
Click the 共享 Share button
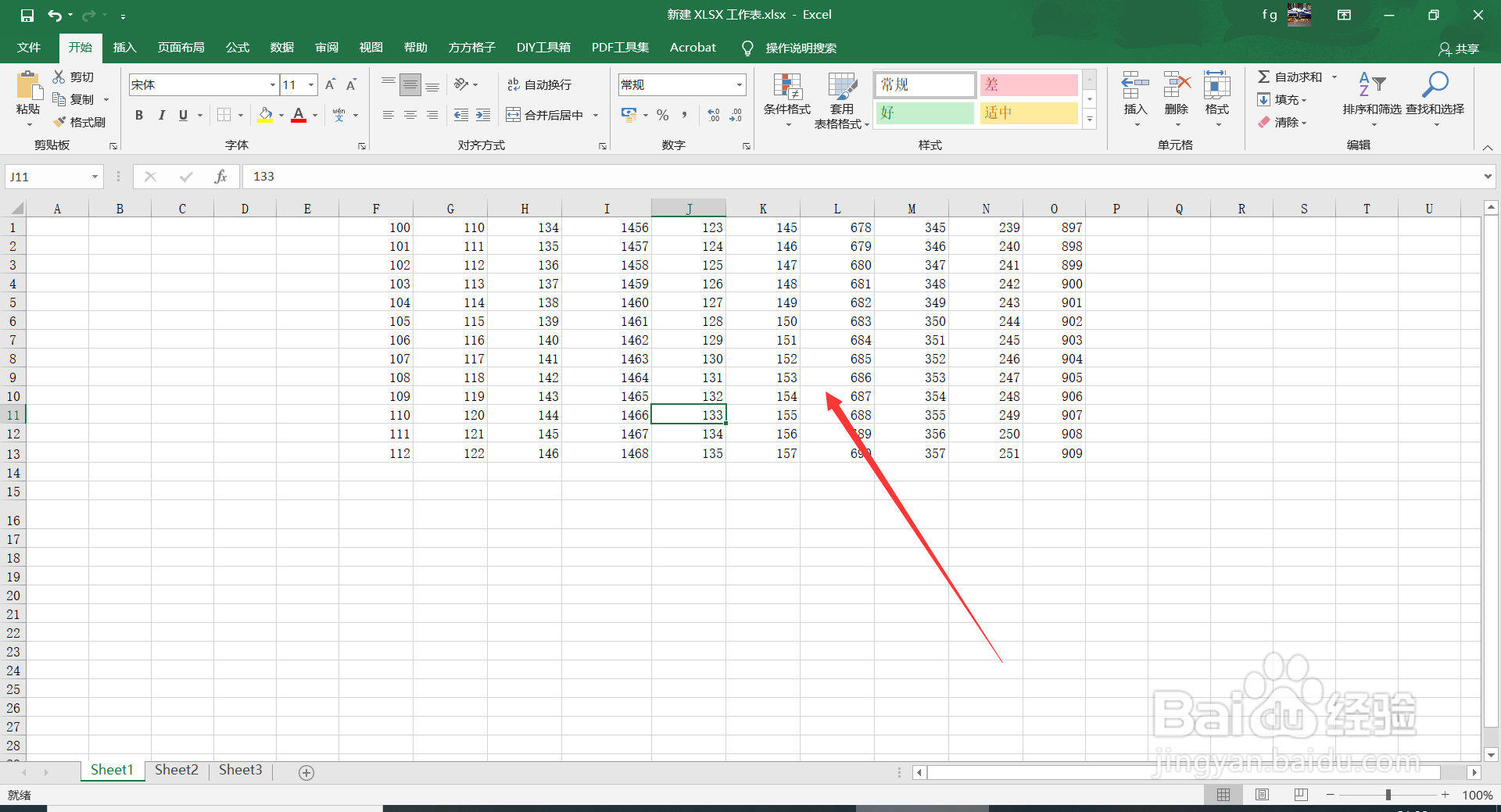1459,48
